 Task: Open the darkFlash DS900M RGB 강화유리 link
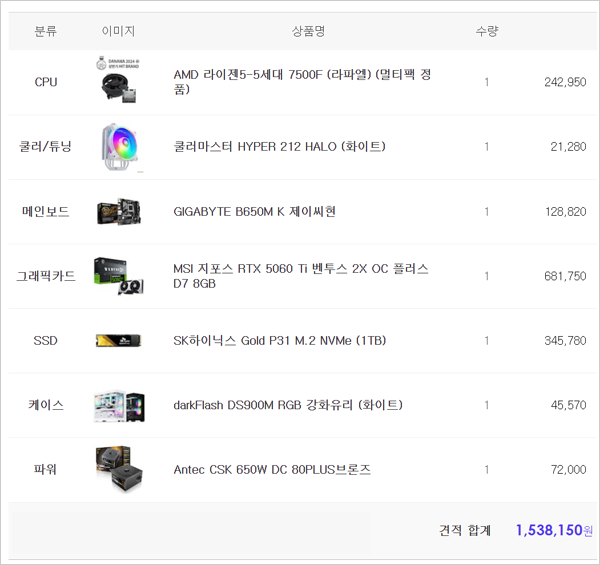tap(288, 405)
